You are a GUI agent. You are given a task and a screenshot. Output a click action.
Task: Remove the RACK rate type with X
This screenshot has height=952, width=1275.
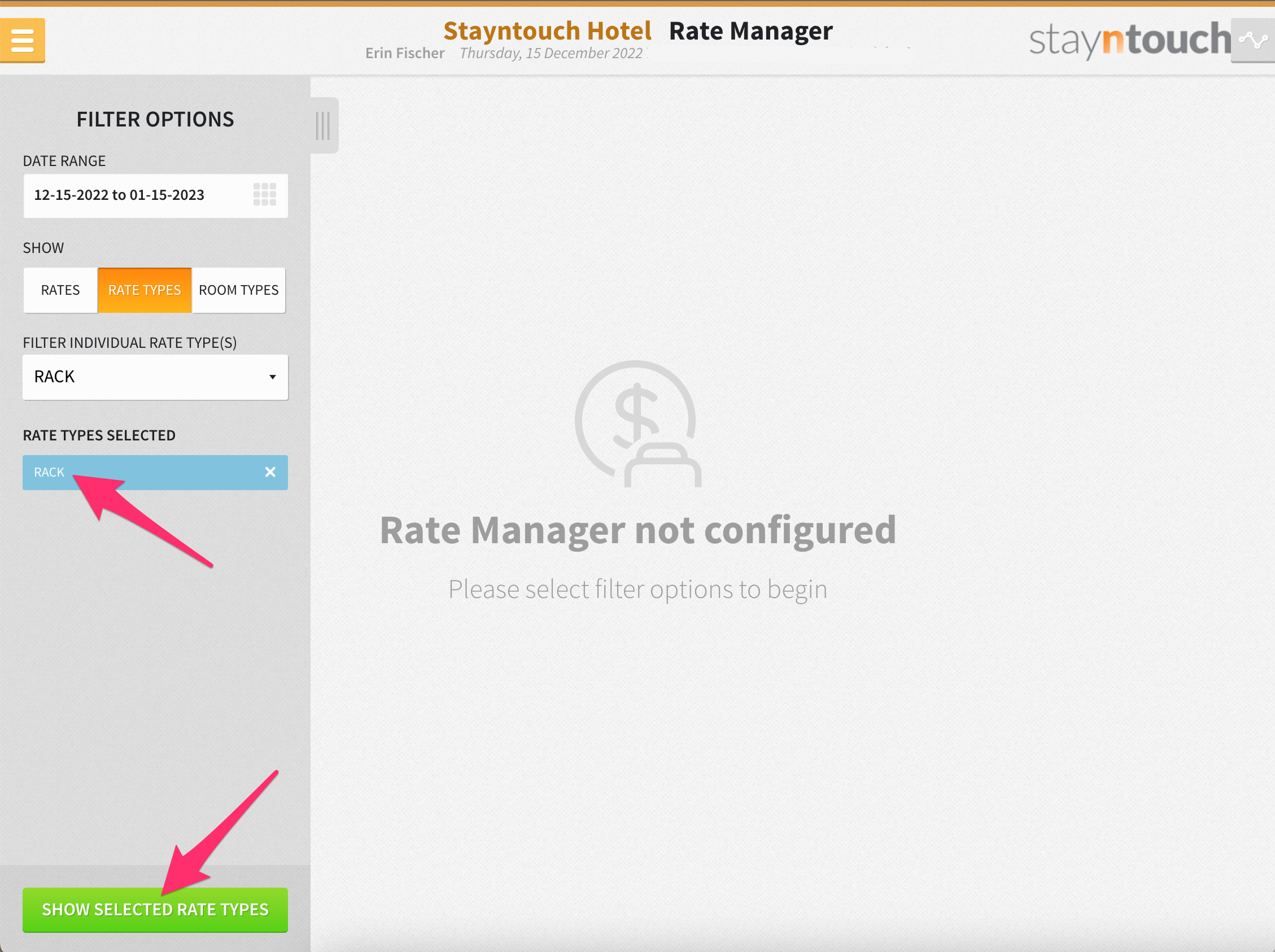[x=270, y=472]
